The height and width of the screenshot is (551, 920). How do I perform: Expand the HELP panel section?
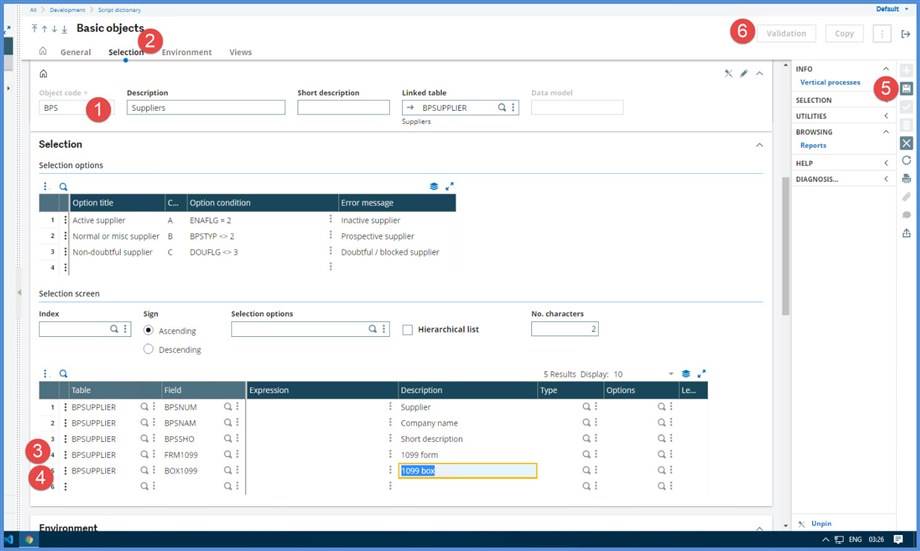coord(886,163)
